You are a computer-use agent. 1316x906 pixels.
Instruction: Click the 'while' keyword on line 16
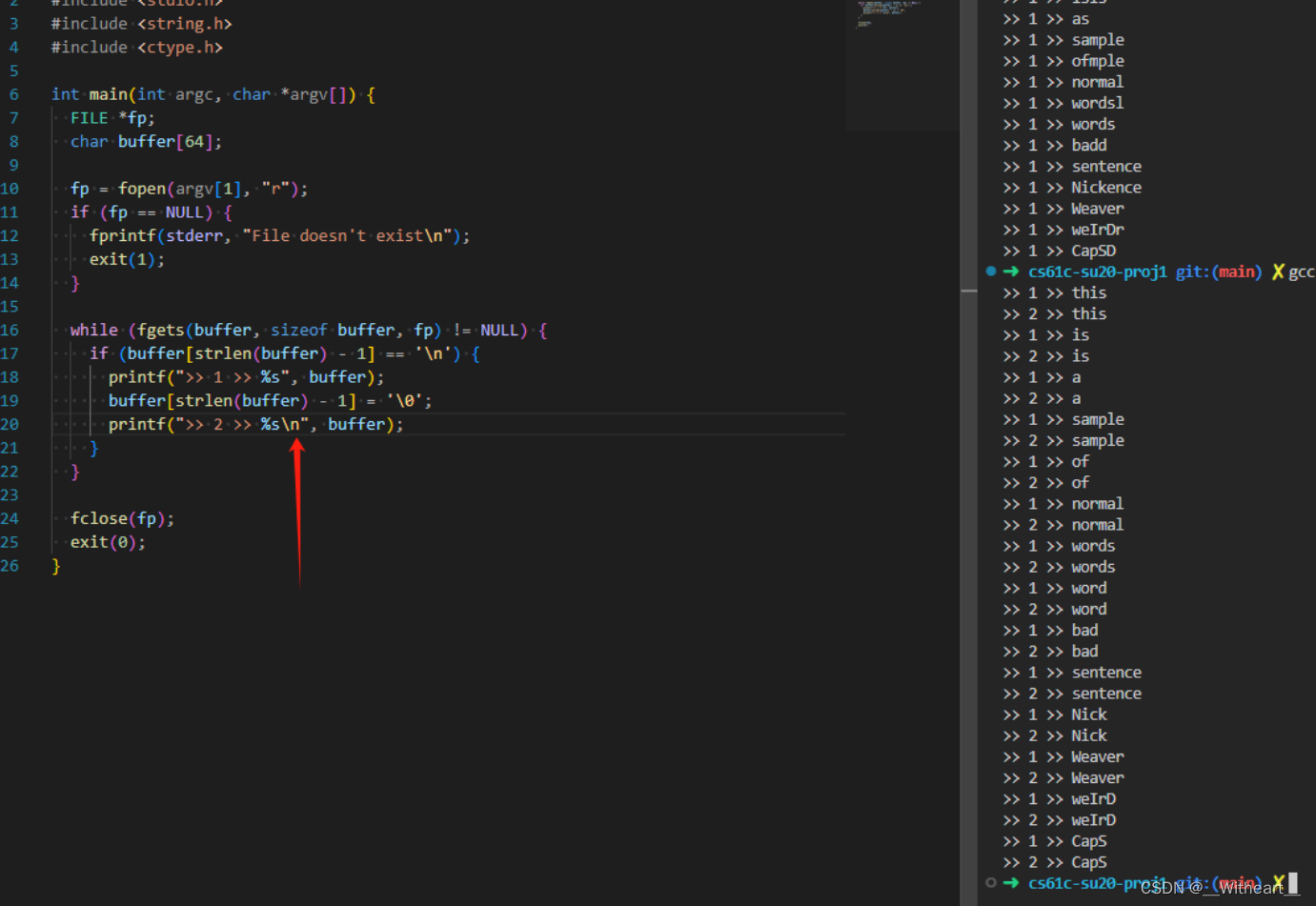(x=93, y=331)
